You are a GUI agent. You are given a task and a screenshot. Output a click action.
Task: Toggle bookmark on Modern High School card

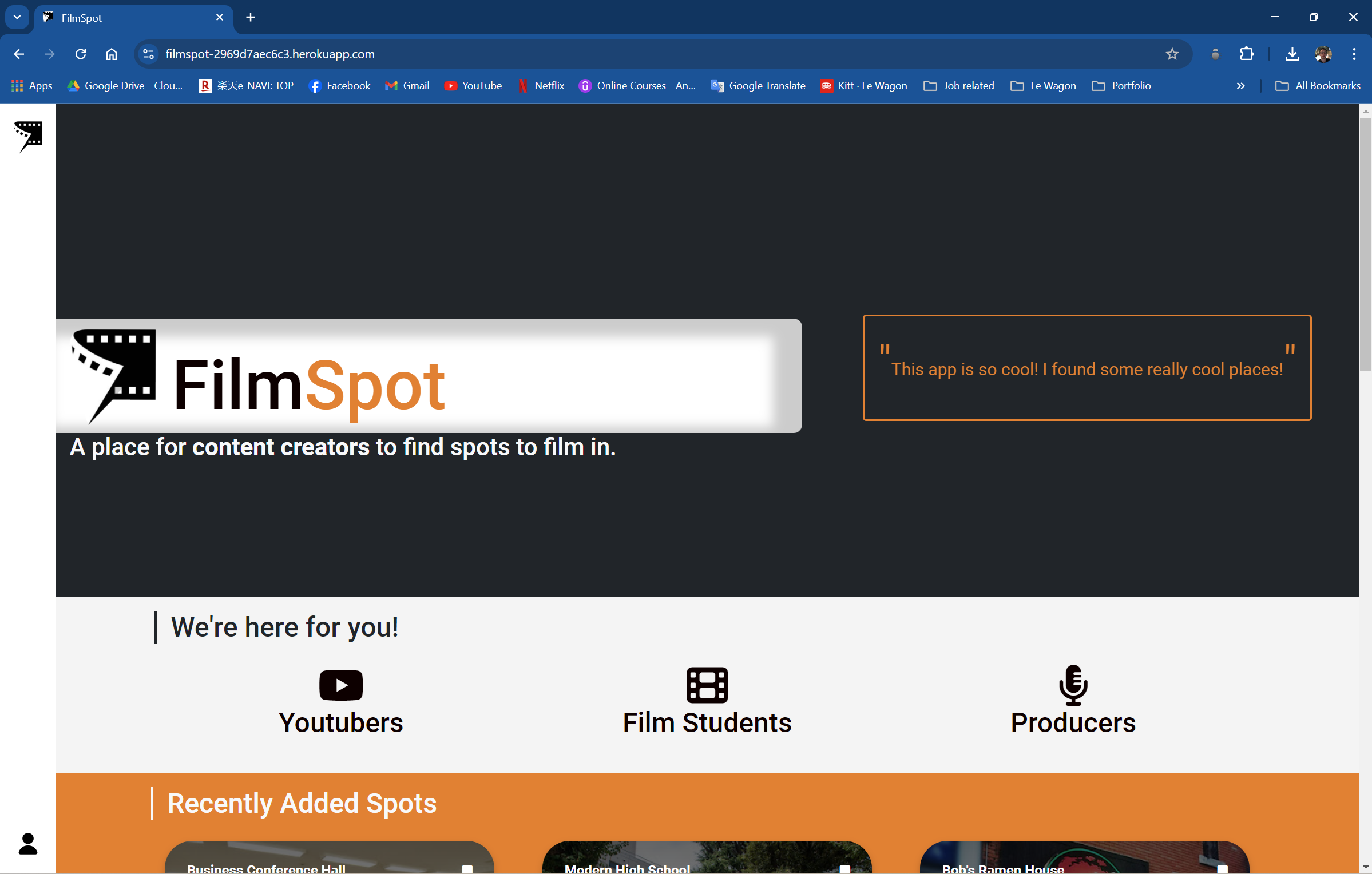click(844, 868)
